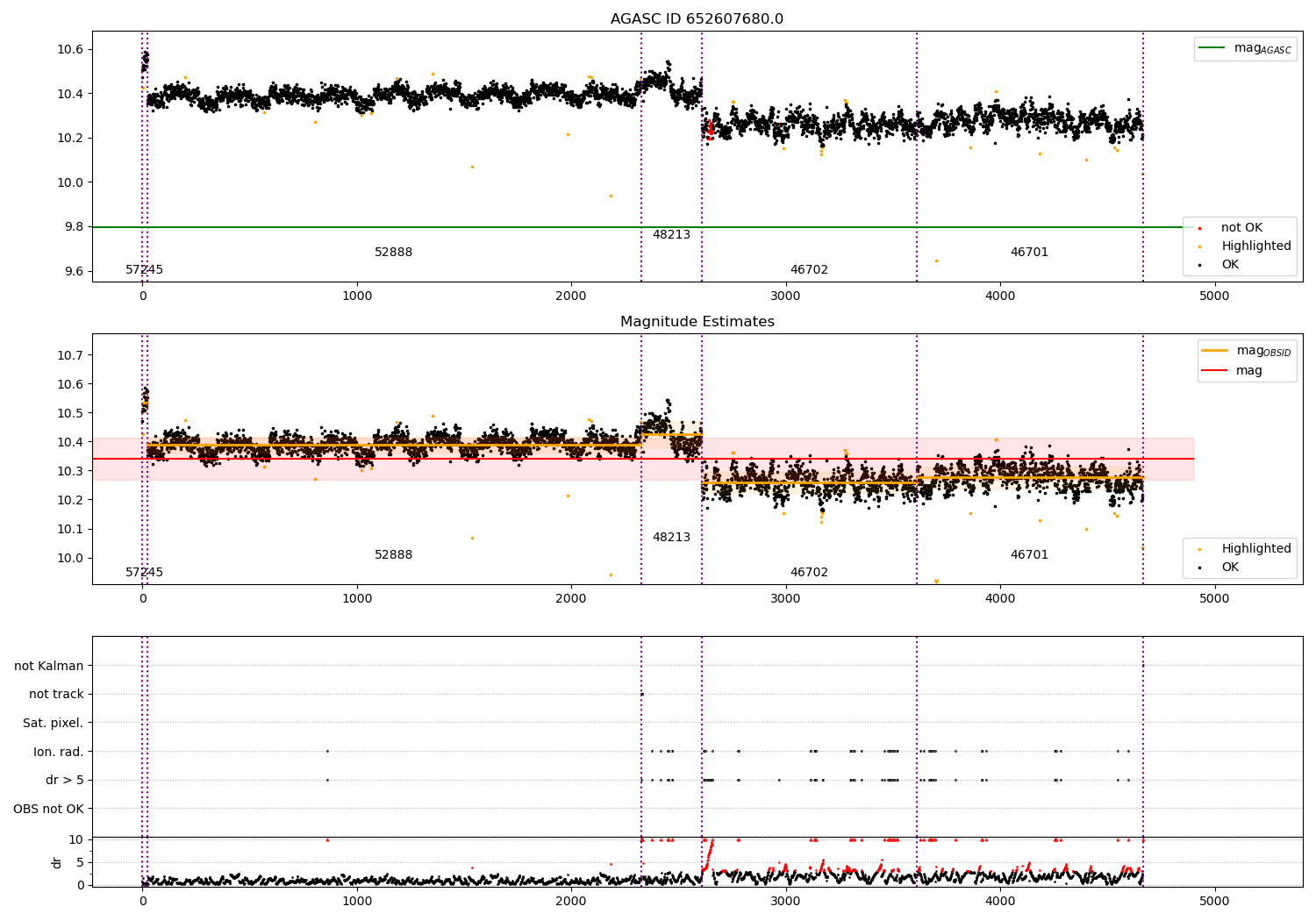Screen dimensions: 1316x921
Task: Click obsid label 57245 in the Magnitude Estimates plot
Action: click(x=144, y=572)
